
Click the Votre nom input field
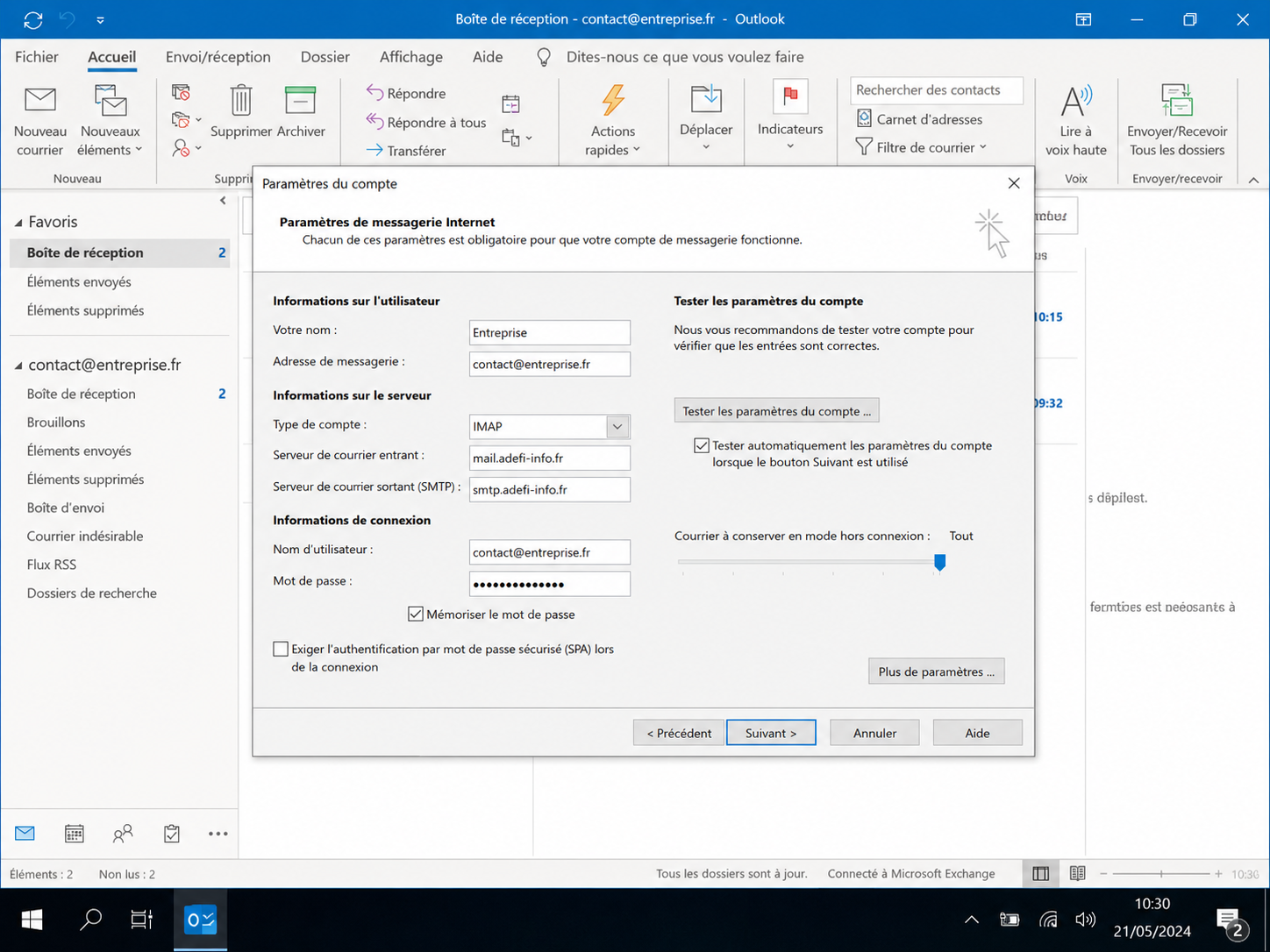[550, 332]
